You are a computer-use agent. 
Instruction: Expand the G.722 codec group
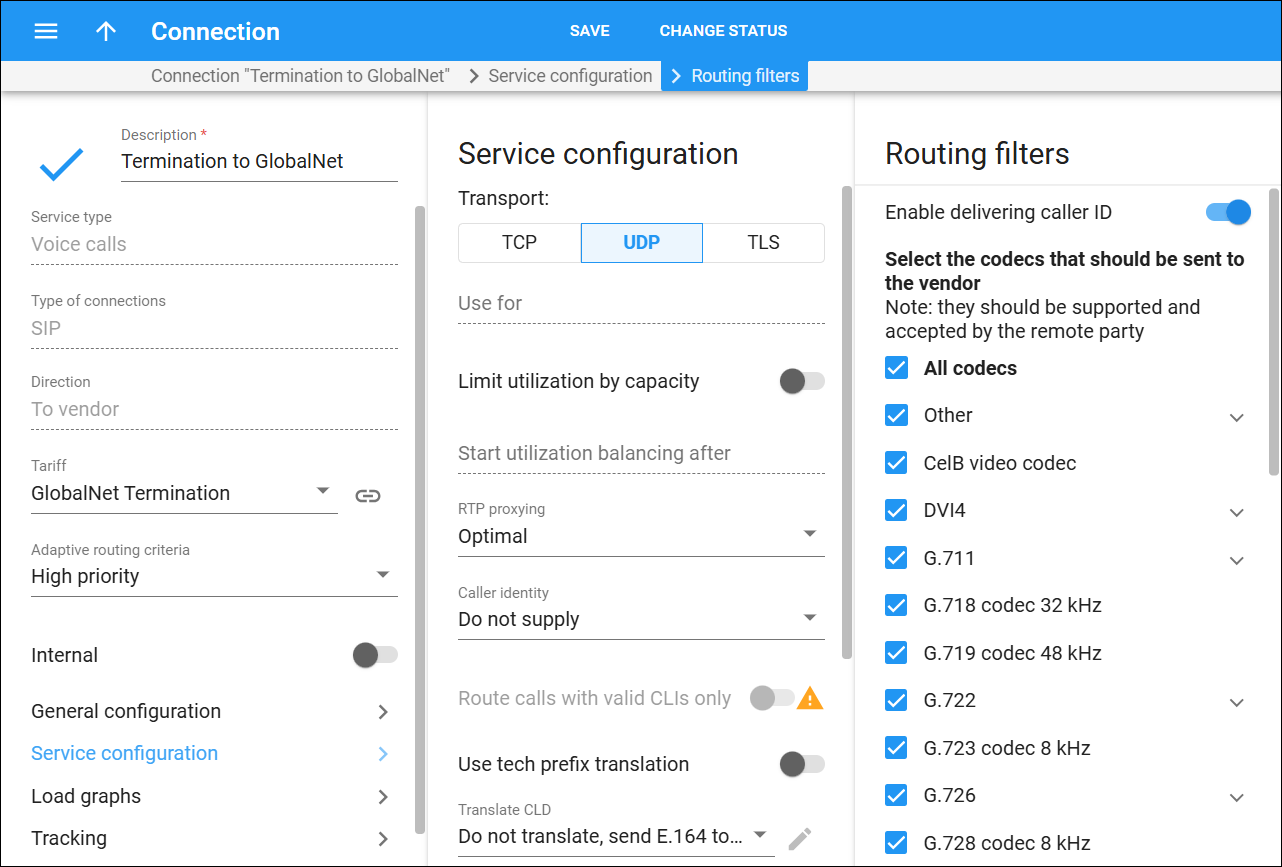point(1237,702)
